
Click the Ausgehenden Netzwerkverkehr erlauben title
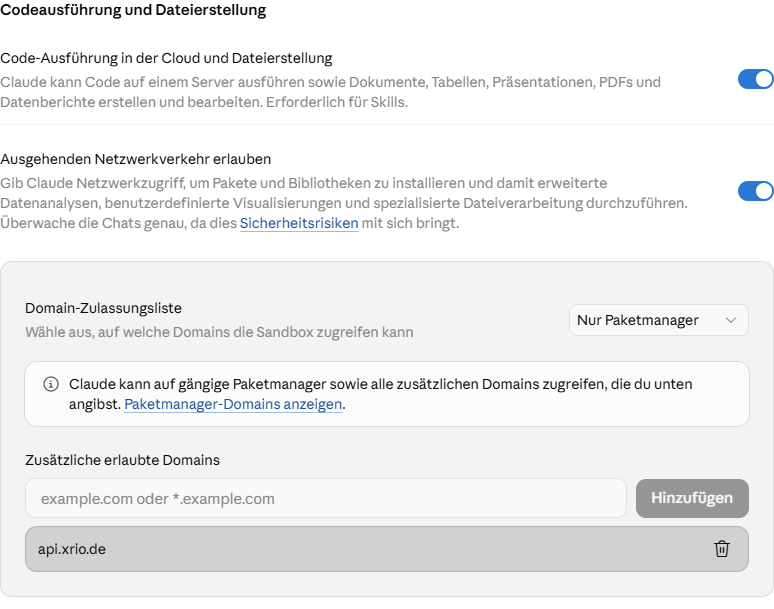[x=136, y=159]
